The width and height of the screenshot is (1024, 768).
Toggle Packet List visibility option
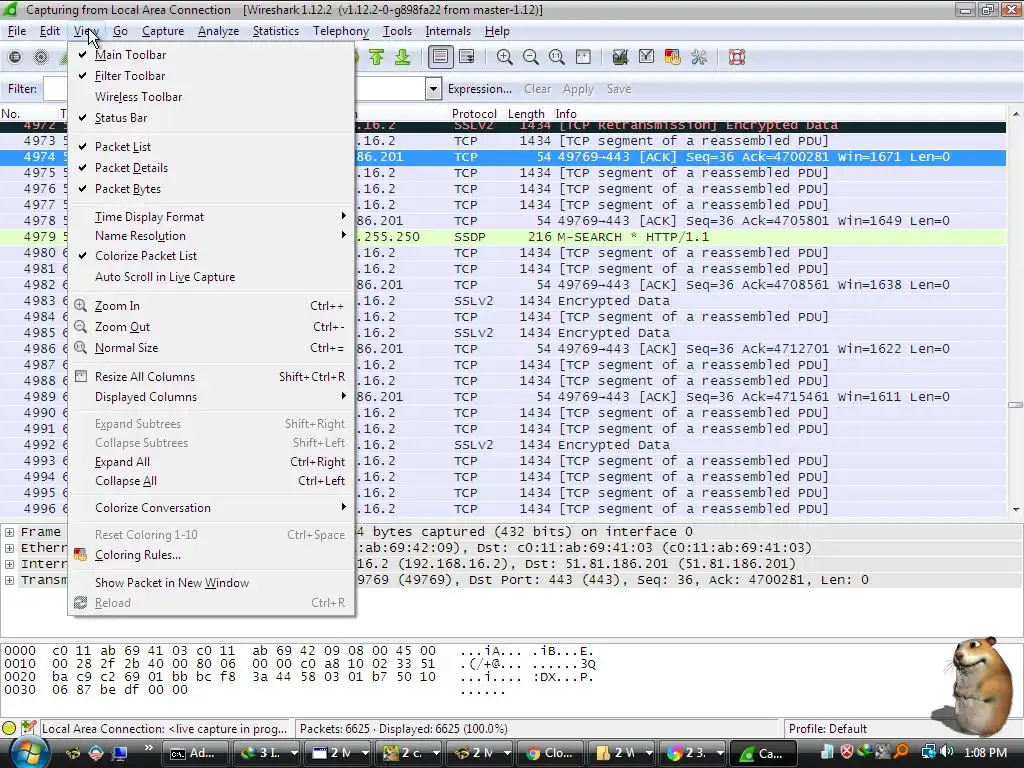pyautogui.click(x=211, y=147)
